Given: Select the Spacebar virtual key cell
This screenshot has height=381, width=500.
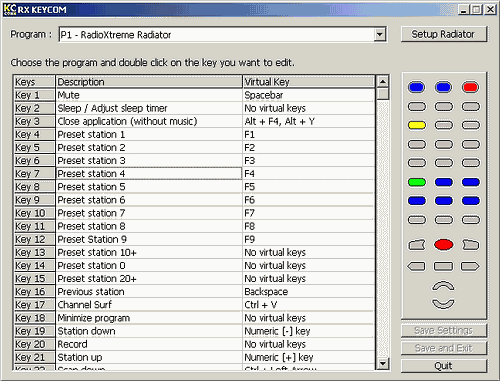Looking at the screenshot, I should click(308, 95).
